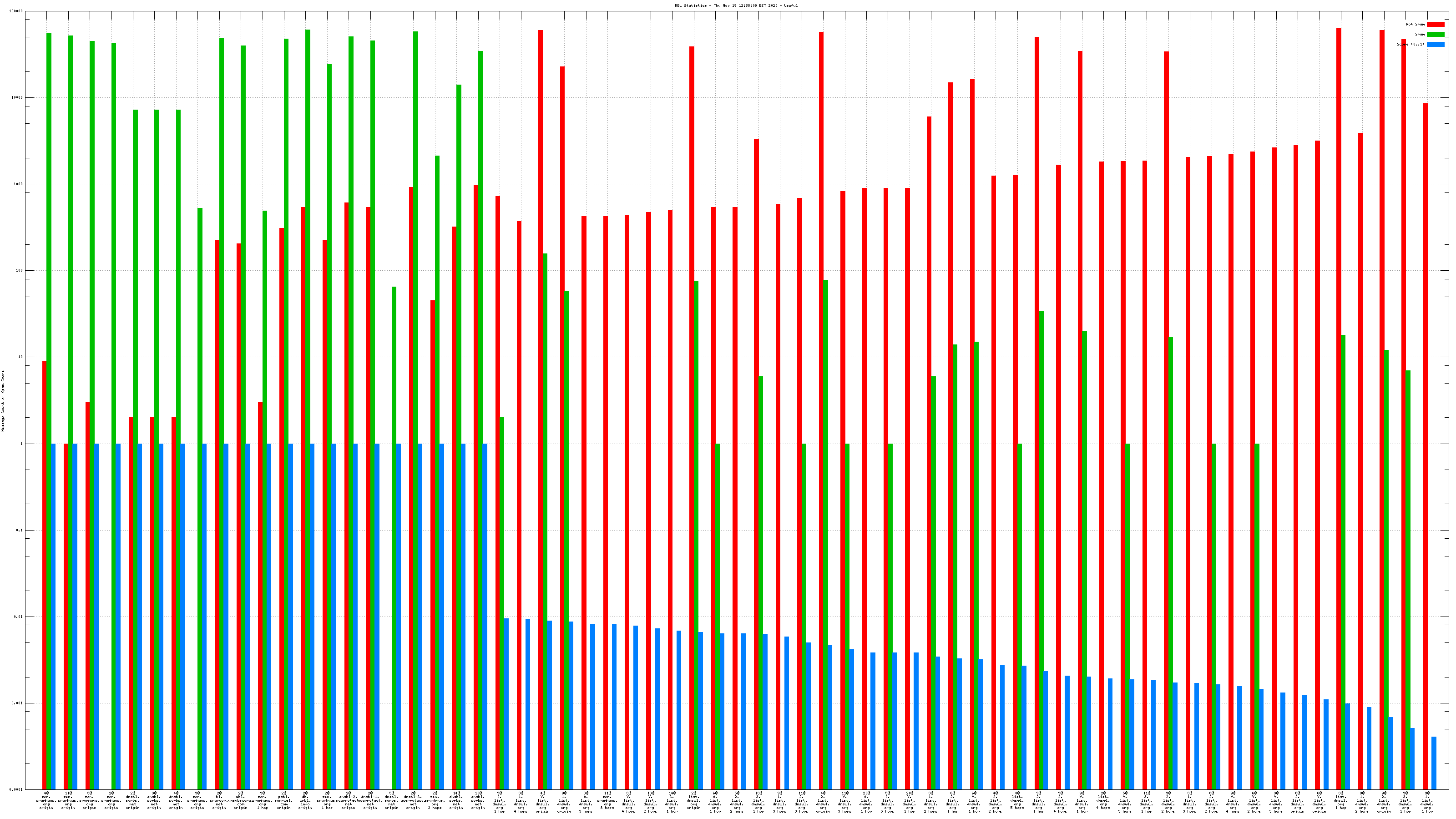This screenshot has height=819, width=1456.
Task: Click the Y-axis label 'Message Count or Spam Score'
Action: (3, 401)
